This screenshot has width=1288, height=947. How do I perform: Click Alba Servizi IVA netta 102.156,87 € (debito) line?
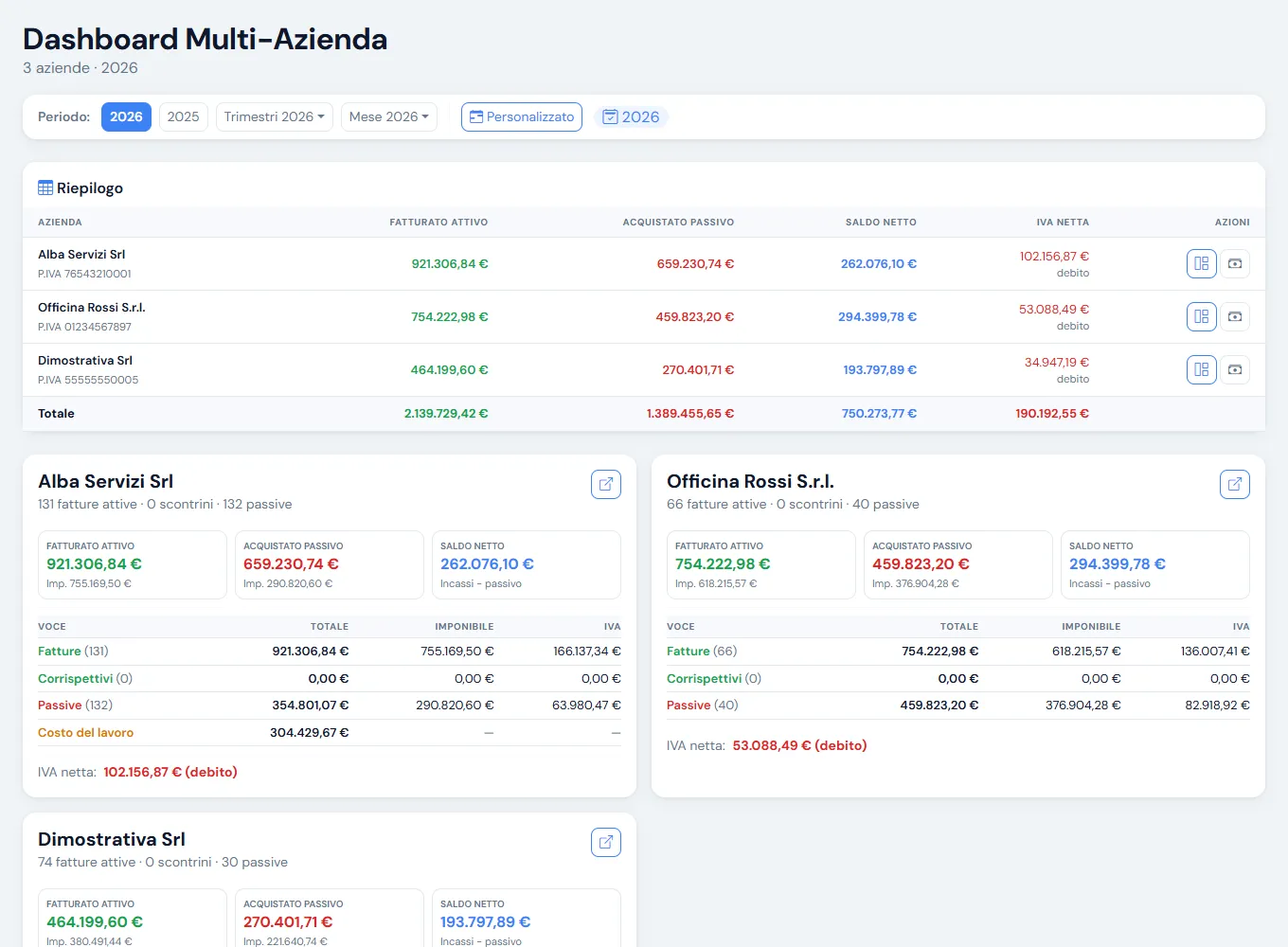pyautogui.click(x=137, y=773)
